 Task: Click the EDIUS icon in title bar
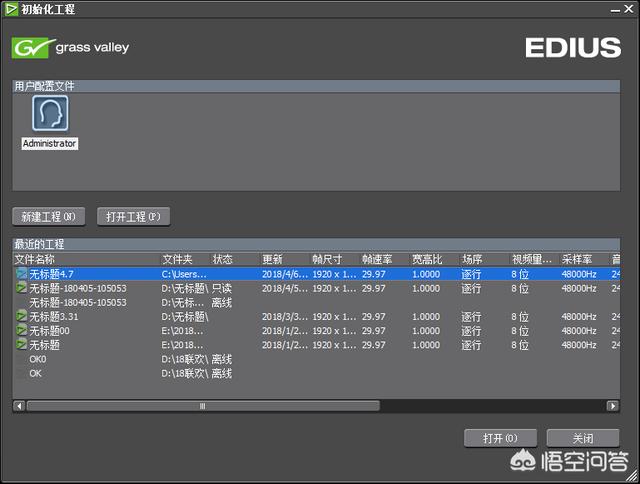pos(11,9)
